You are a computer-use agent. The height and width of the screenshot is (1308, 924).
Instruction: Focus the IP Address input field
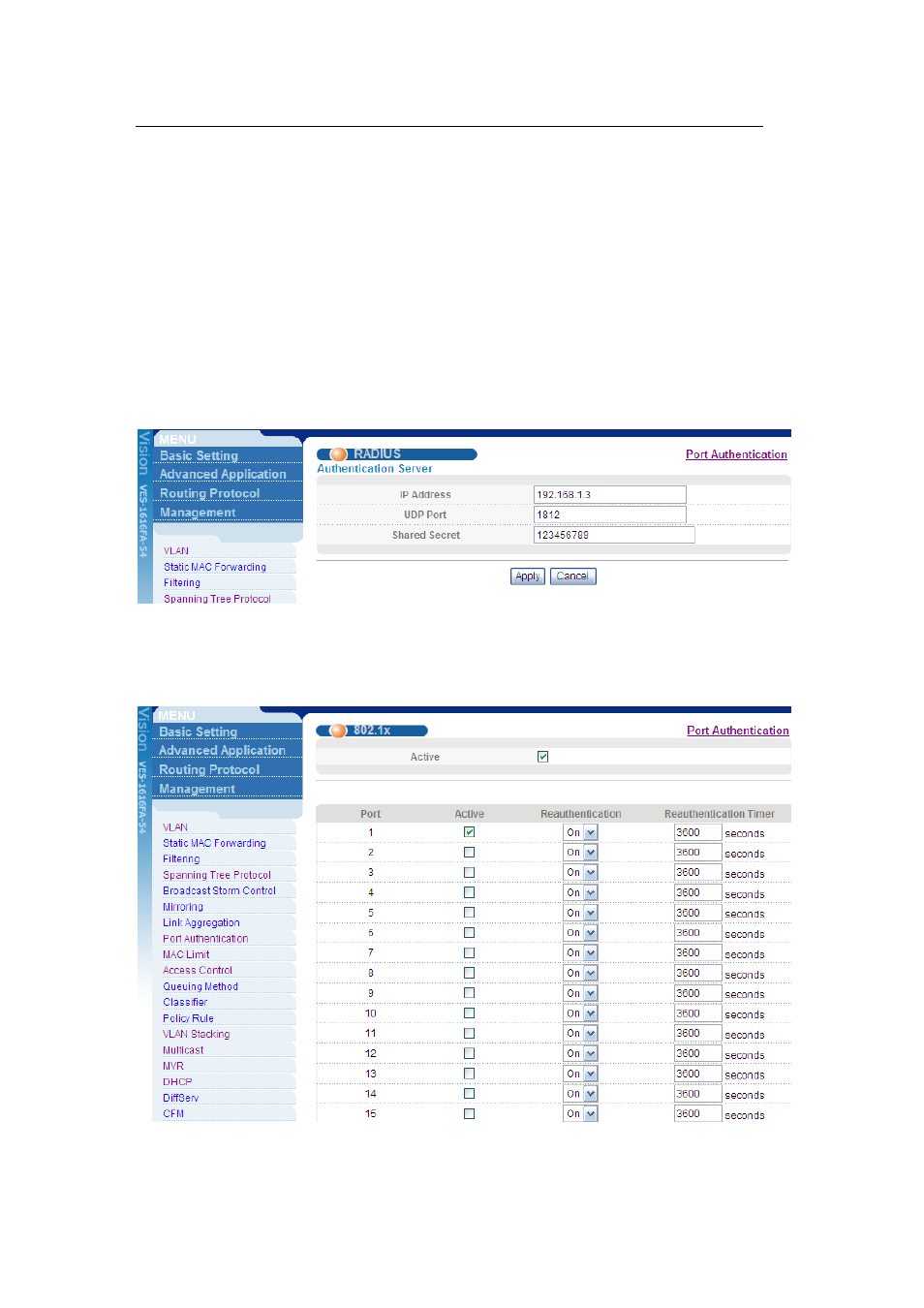click(610, 494)
